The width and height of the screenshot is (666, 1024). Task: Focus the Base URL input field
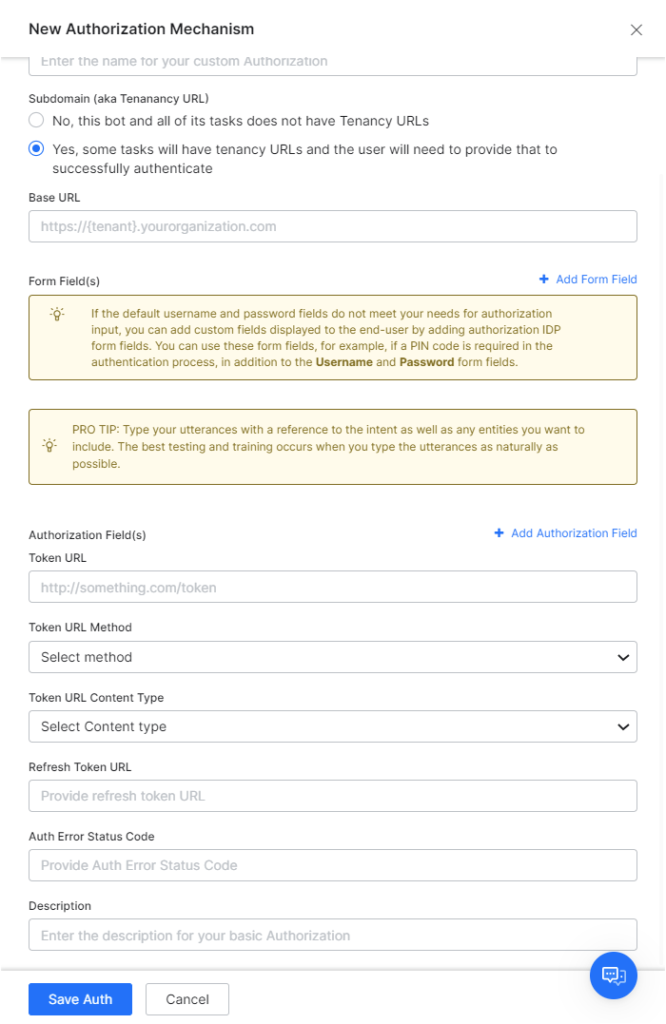click(x=332, y=227)
